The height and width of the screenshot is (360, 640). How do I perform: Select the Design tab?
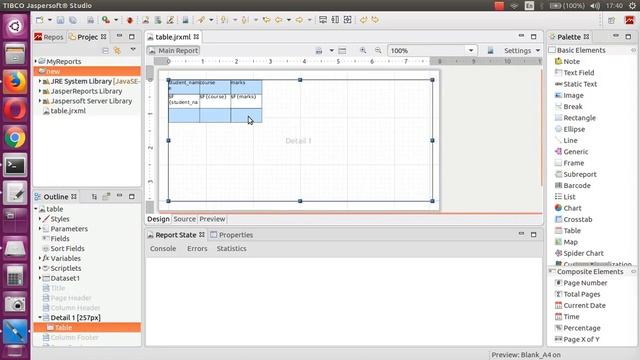point(158,219)
